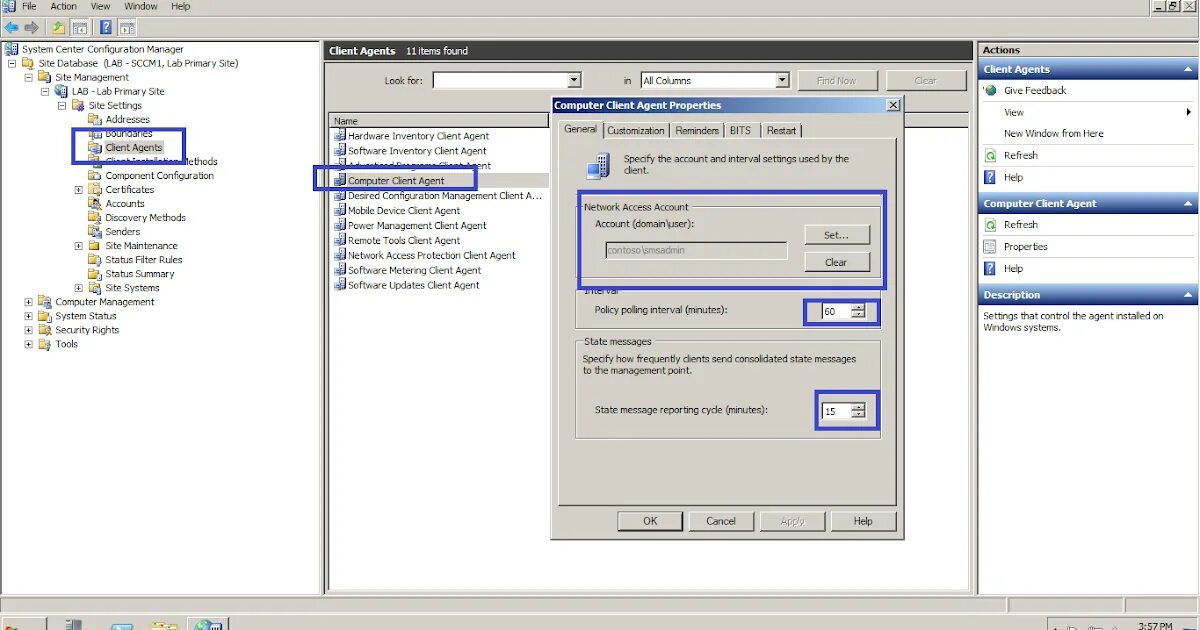Collapse the Site Database tree node
This screenshot has height=630, width=1200.
[x=12, y=63]
